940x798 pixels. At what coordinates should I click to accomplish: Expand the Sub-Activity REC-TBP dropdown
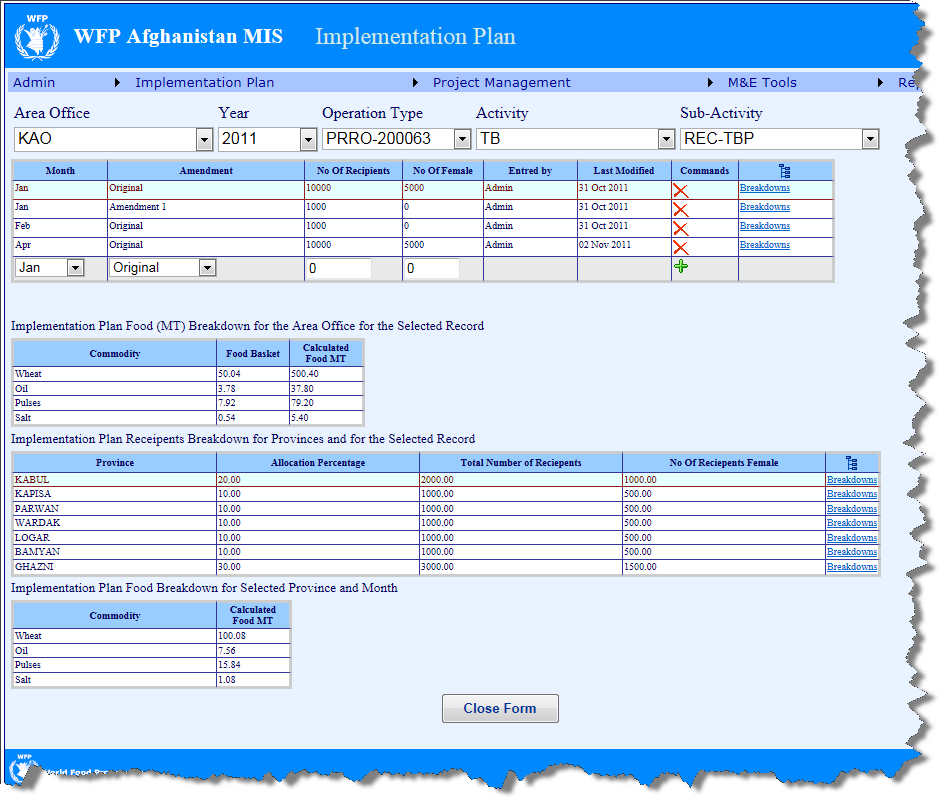pyautogui.click(x=870, y=139)
